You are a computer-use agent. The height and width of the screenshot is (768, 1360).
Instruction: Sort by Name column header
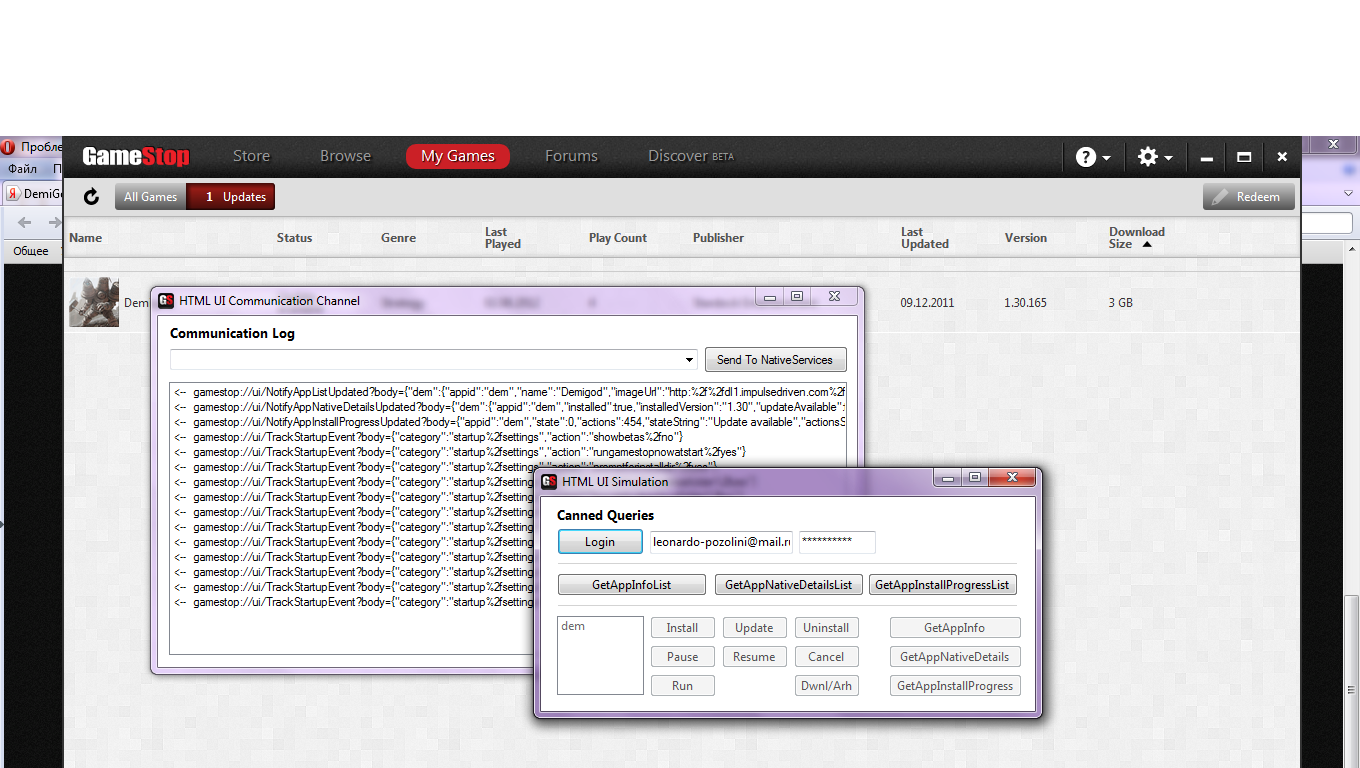click(x=85, y=238)
